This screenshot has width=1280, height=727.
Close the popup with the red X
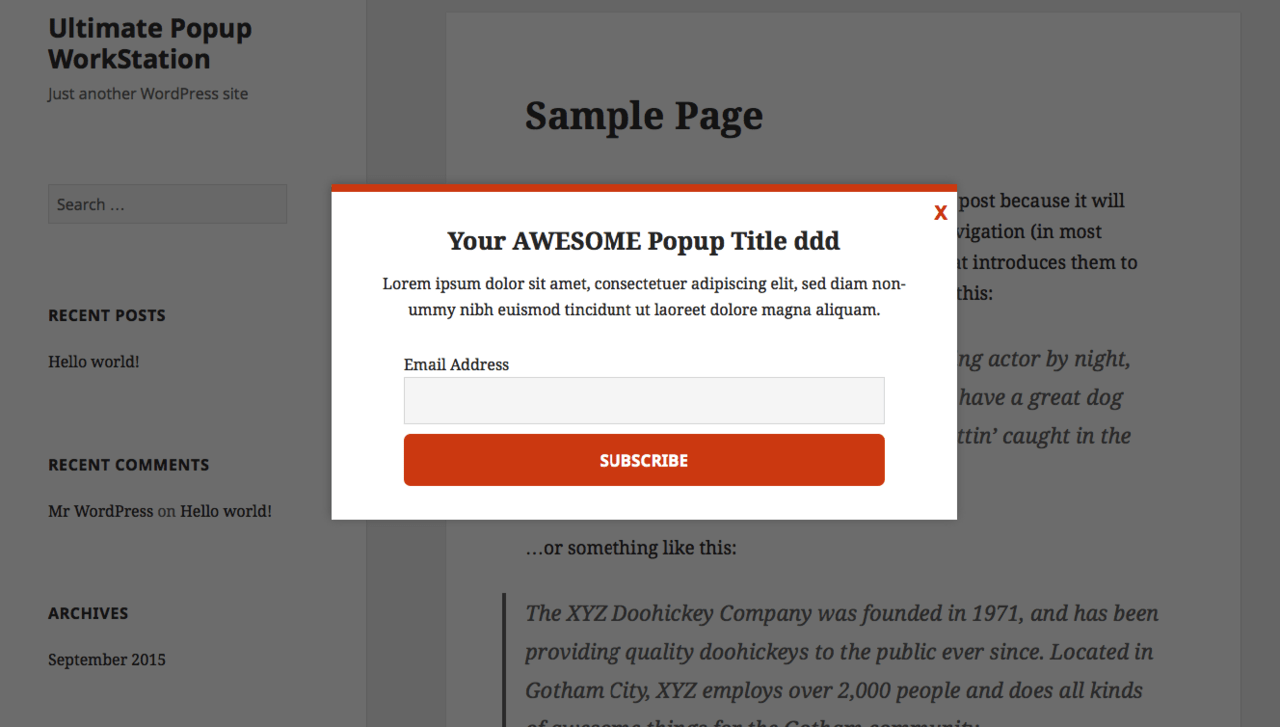[940, 213]
